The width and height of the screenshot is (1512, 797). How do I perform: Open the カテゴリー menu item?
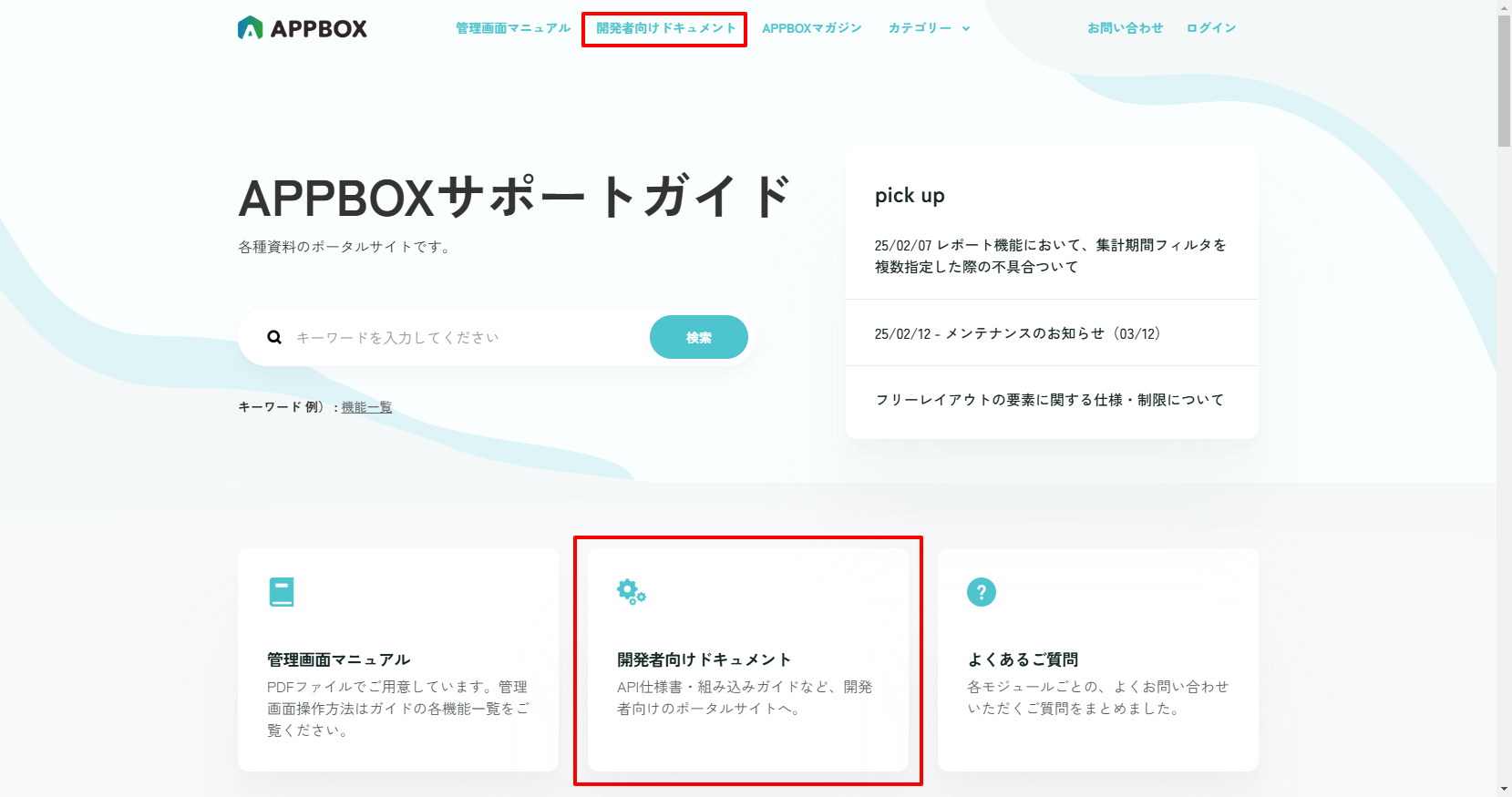(x=920, y=28)
